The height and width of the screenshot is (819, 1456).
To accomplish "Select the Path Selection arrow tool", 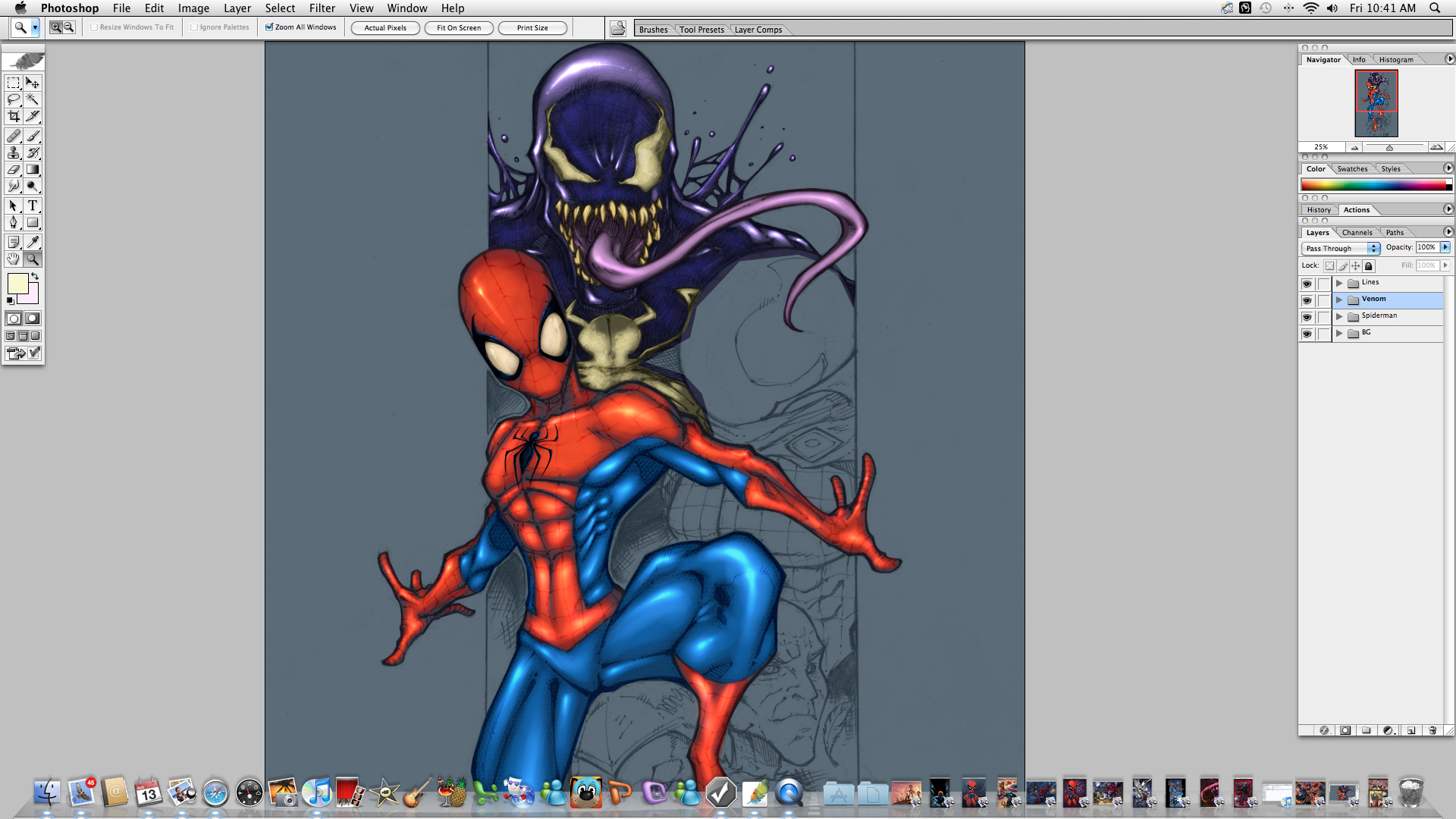I will [x=14, y=206].
